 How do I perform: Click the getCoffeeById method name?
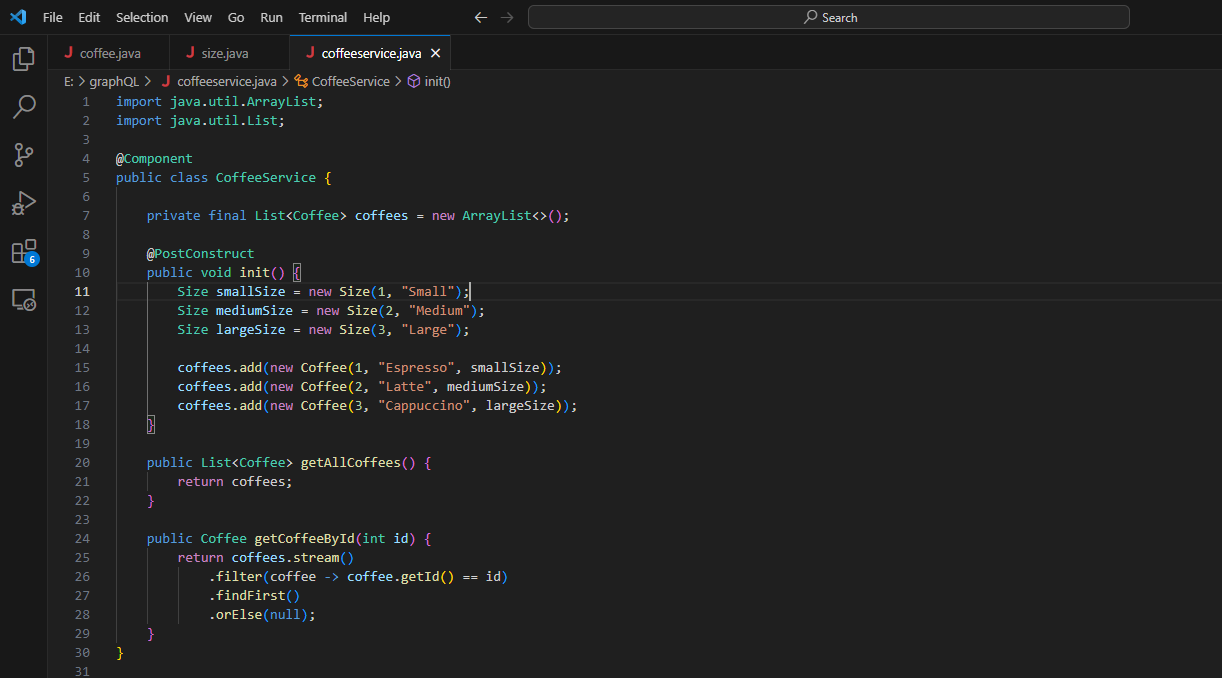point(305,539)
